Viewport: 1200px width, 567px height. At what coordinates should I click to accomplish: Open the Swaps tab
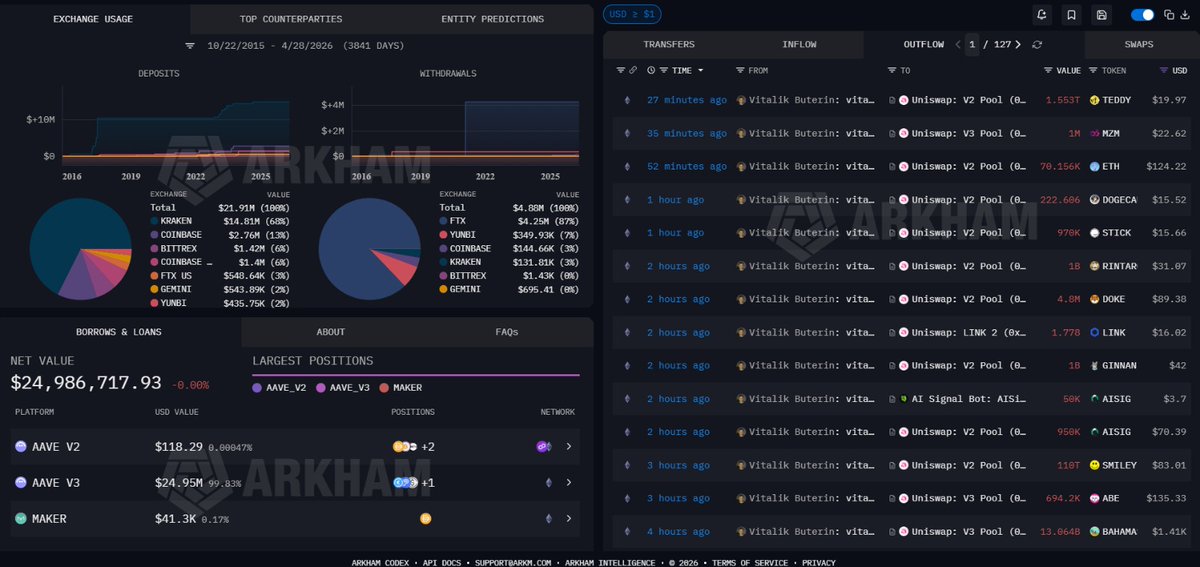click(1139, 44)
